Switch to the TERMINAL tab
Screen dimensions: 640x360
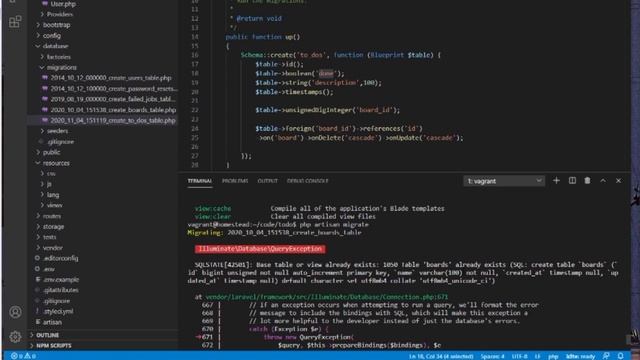pyautogui.click(x=200, y=181)
